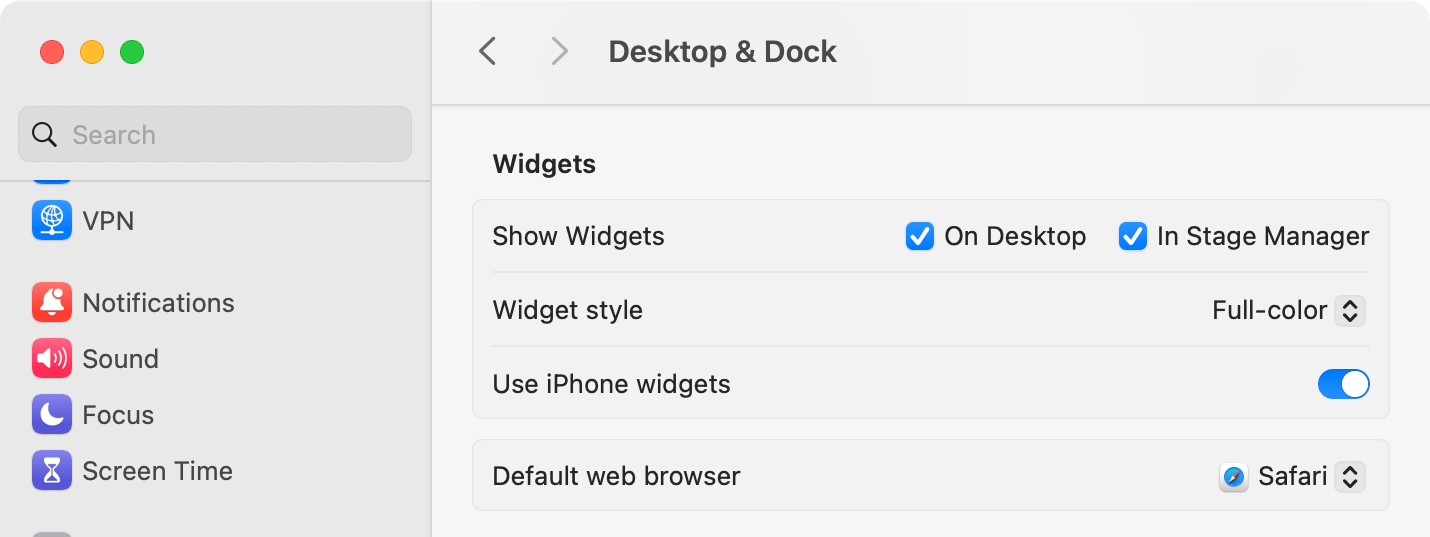Click inside the Search field
Image resolution: width=1430 pixels, height=537 pixels.
pos(230,135)
